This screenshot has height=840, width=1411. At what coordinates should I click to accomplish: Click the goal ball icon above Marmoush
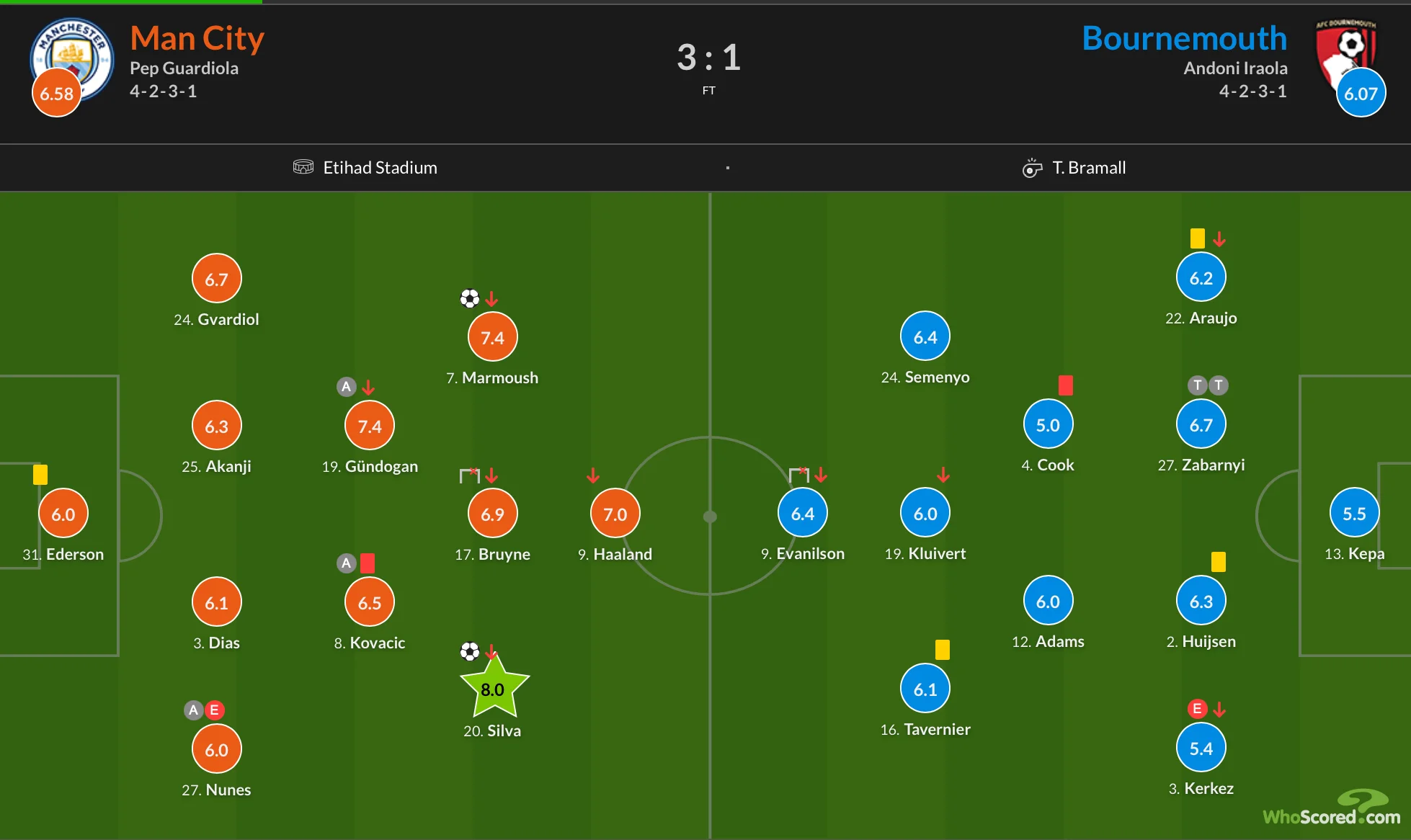tap(470, 298)
